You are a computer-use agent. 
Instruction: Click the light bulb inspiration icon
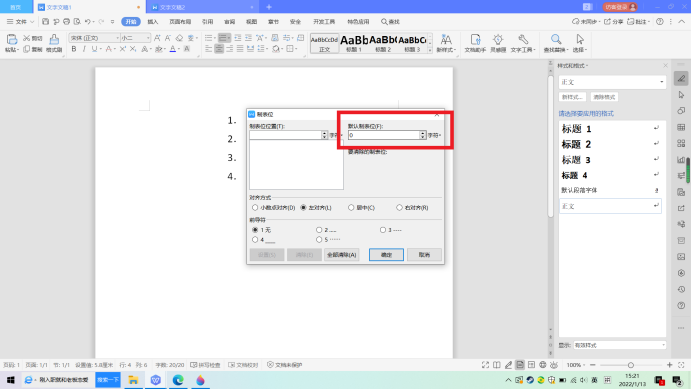(x=498, y=40)
